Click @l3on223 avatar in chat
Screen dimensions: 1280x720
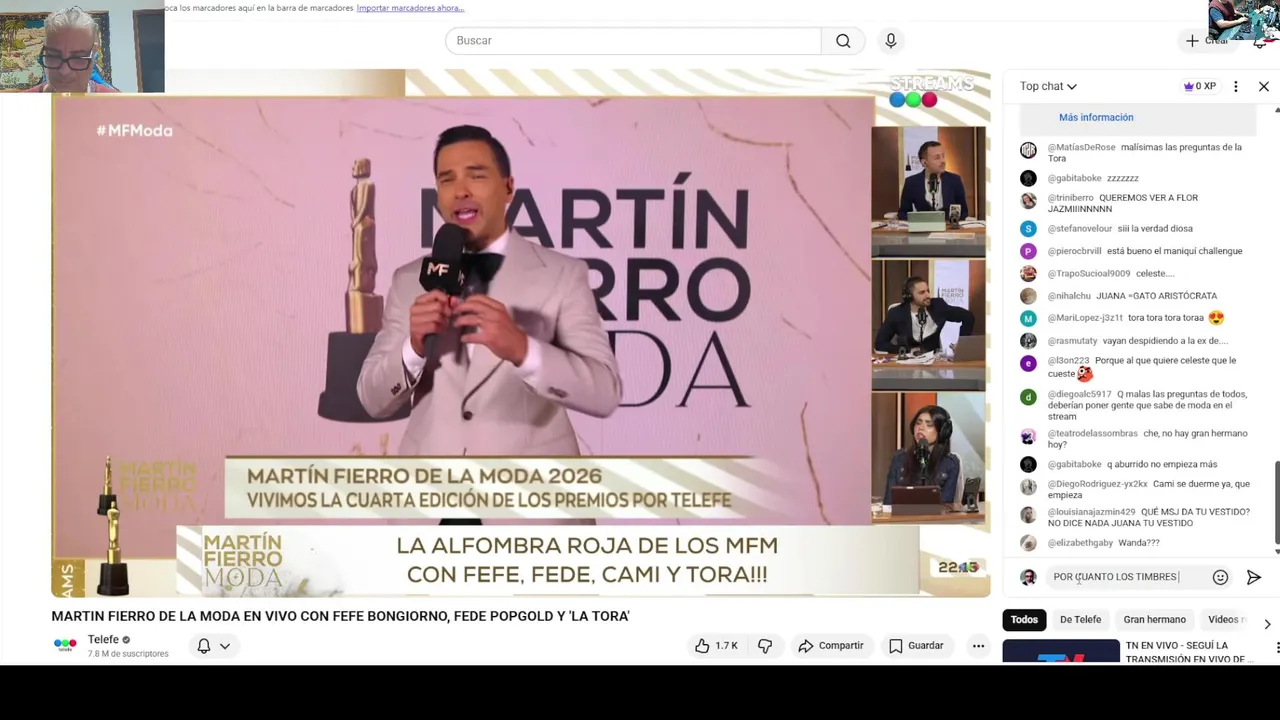[x=1028, y=364]
